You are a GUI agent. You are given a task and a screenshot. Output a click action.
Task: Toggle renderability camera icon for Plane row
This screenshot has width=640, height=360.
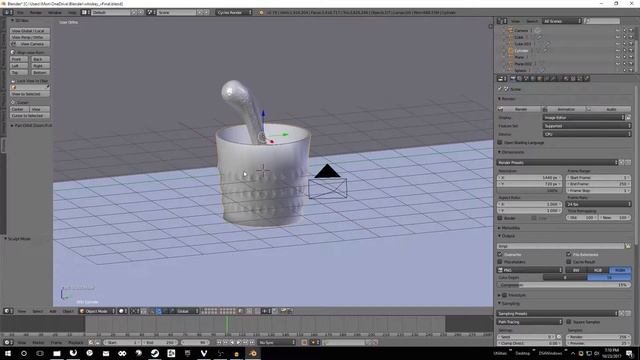tap(631, 58)
